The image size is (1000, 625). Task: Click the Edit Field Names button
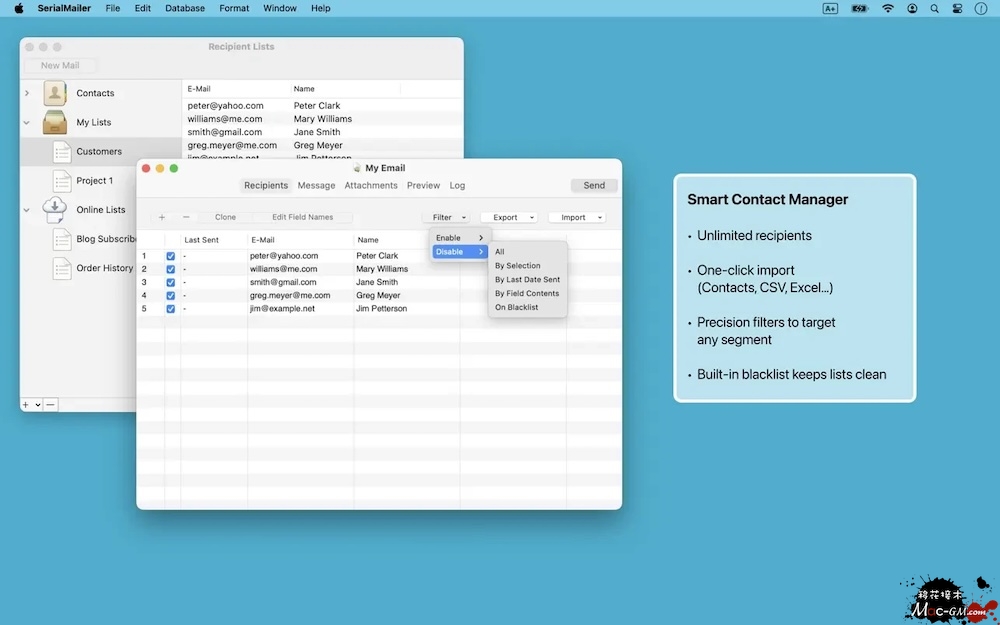tap(302, 217)
